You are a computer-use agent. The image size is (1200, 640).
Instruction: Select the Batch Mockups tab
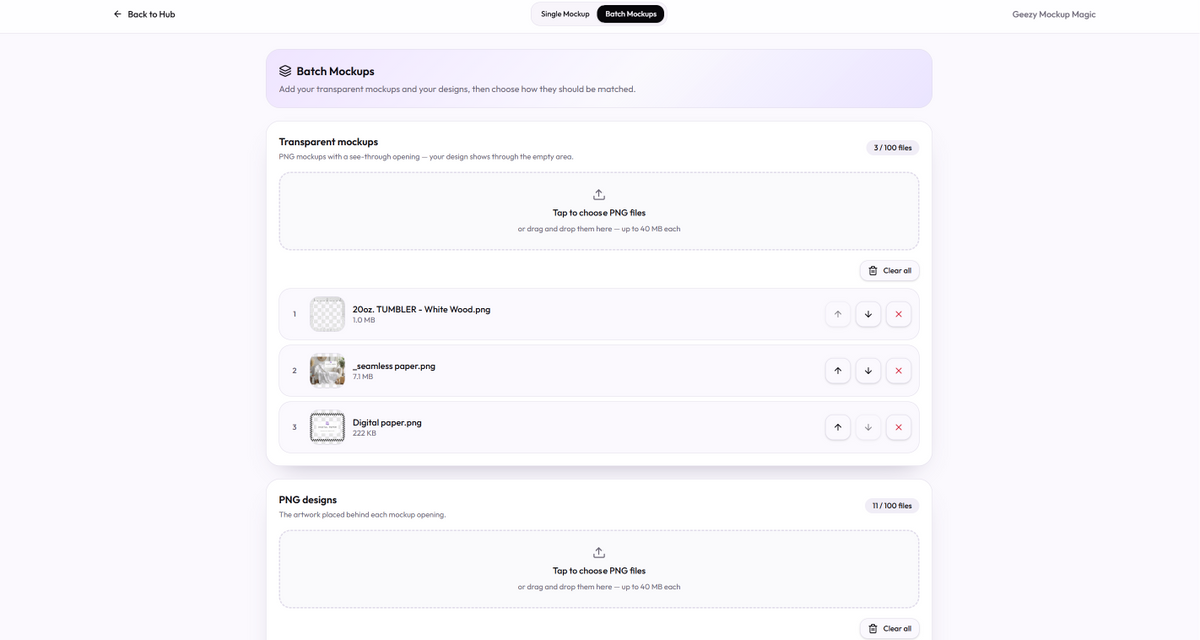click(631, 14)
